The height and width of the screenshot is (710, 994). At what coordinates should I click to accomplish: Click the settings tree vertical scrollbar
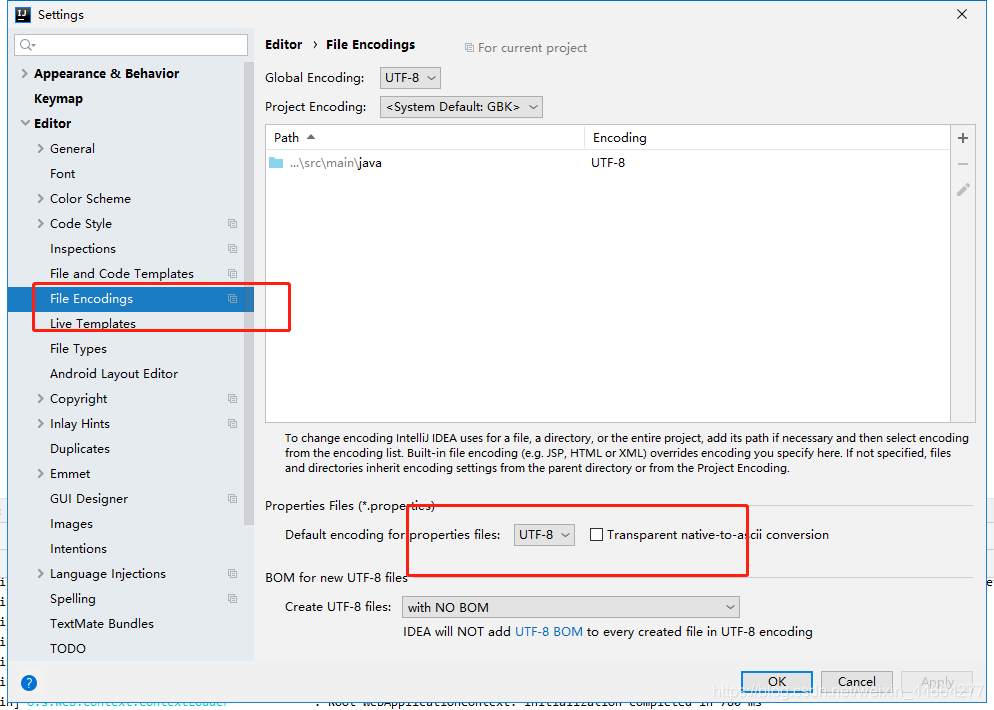[x=248, y=292]
